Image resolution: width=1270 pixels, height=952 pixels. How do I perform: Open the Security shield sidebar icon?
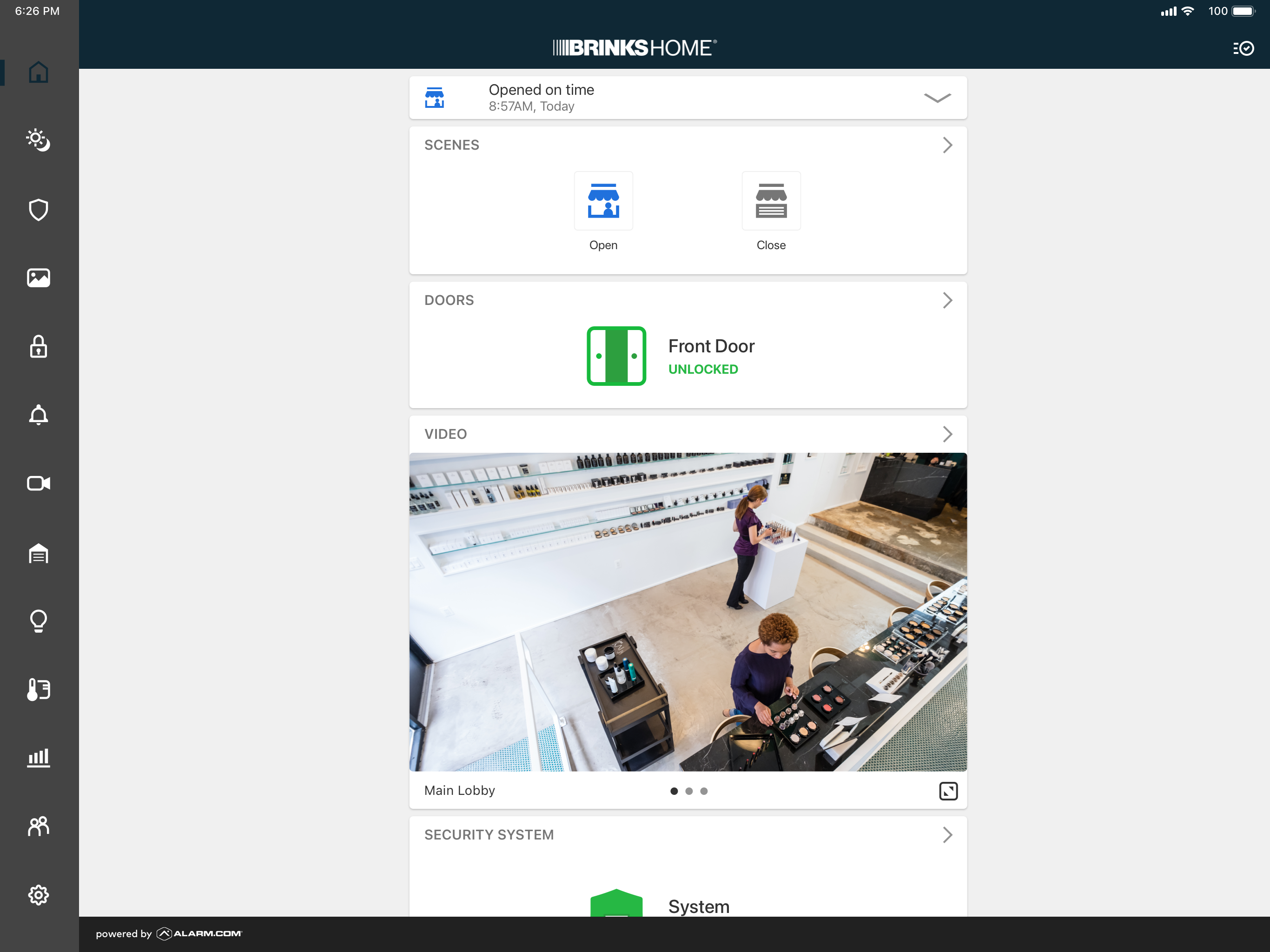pos(39,210)
